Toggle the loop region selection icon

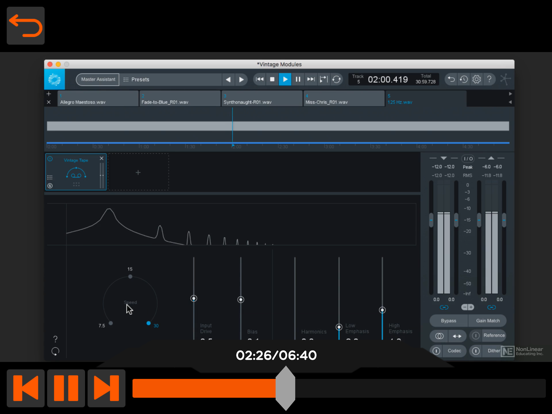[x=323, y=80]
